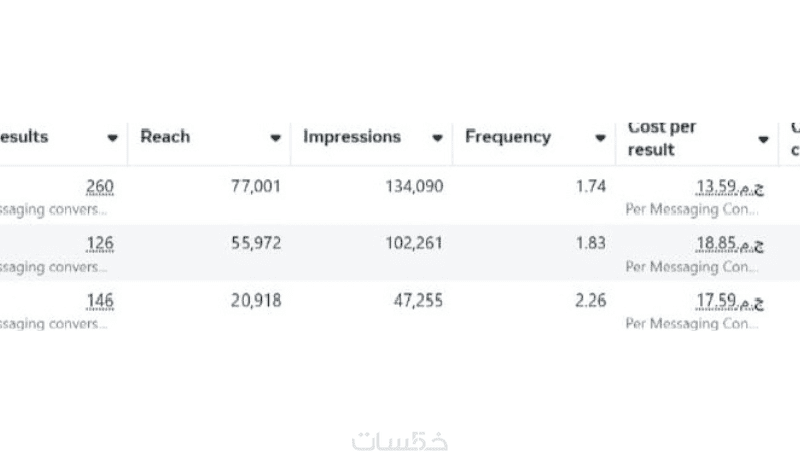Open the 146 results link

[100, 301]
